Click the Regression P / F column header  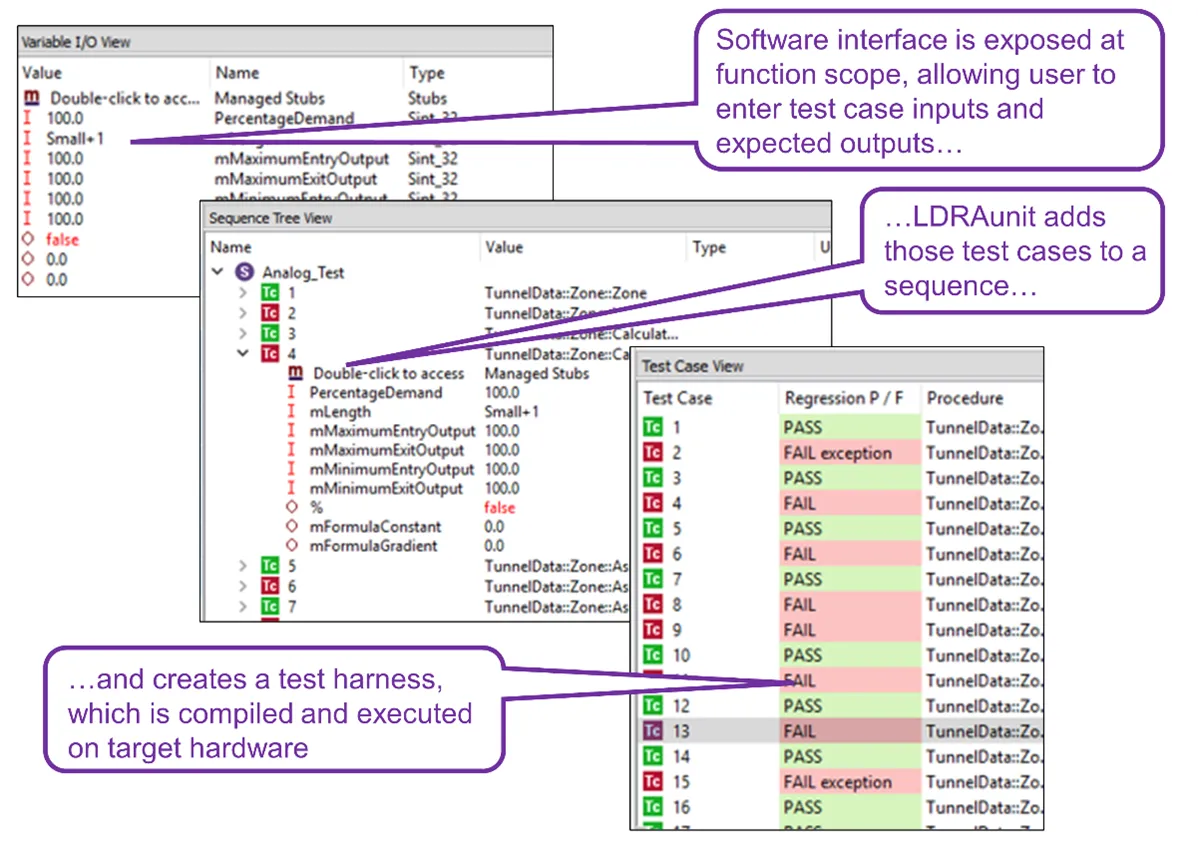pyautogui.click(x=850, y=398)
